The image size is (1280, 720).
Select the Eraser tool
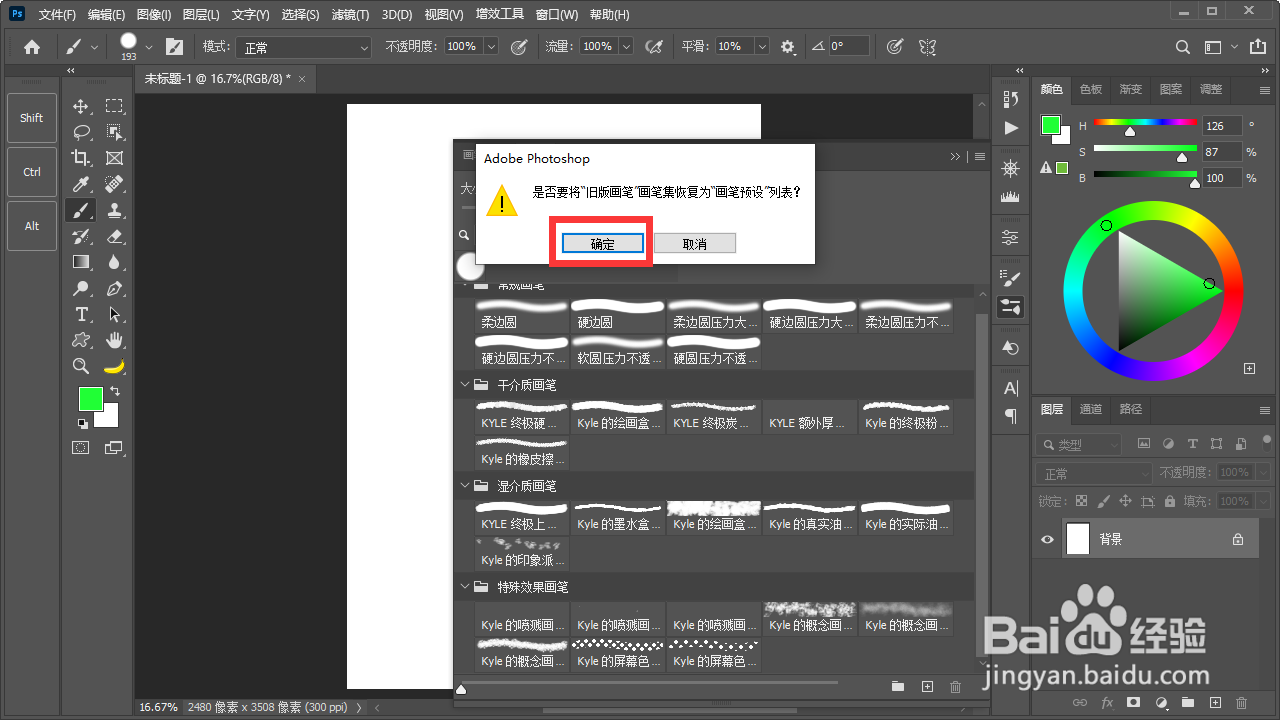(x=115, y=236)
